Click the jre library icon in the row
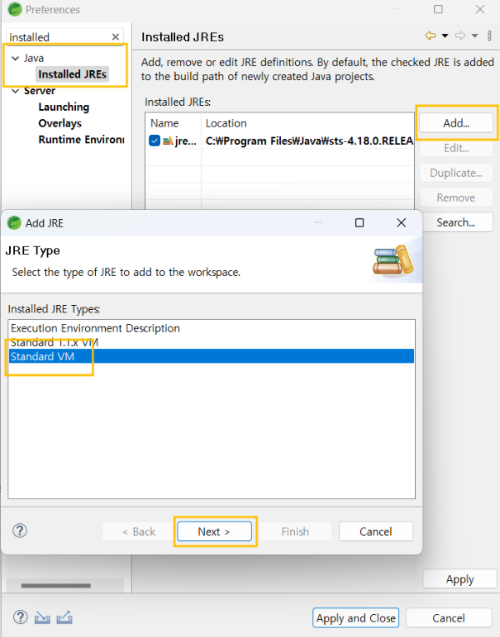The width and height of the screenshot is (500, 637). (x=168, y=141)
